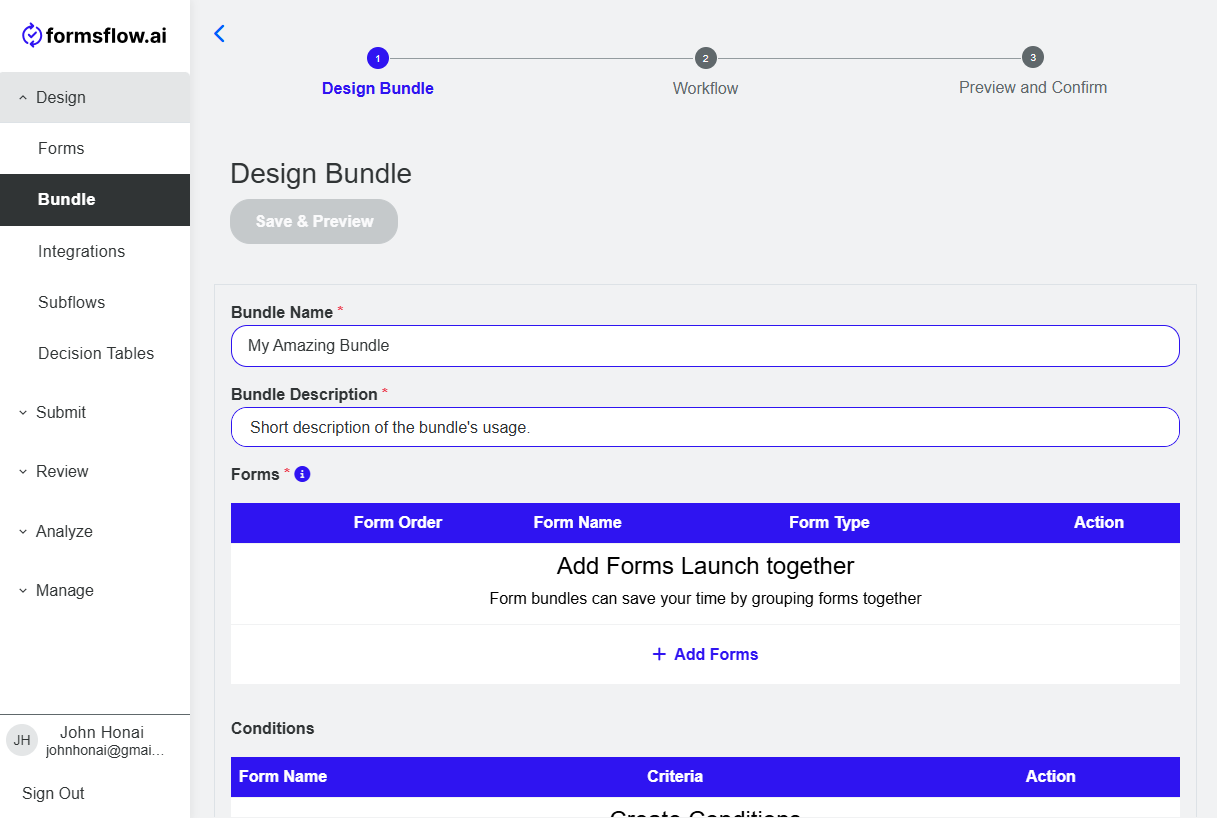Click the Conditions table Action header
Screen dimensions: 1217x818
(1050, 776)
